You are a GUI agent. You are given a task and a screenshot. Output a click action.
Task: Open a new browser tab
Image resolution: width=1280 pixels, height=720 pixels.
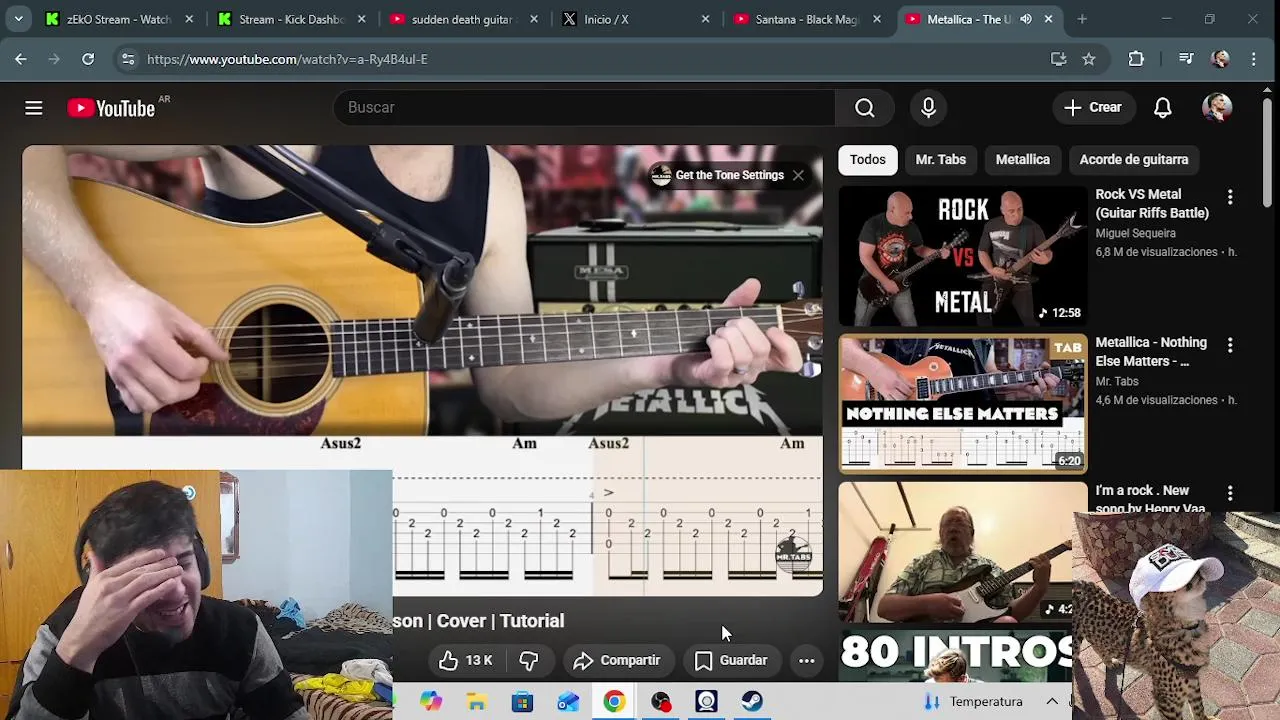coord(1082,19)
